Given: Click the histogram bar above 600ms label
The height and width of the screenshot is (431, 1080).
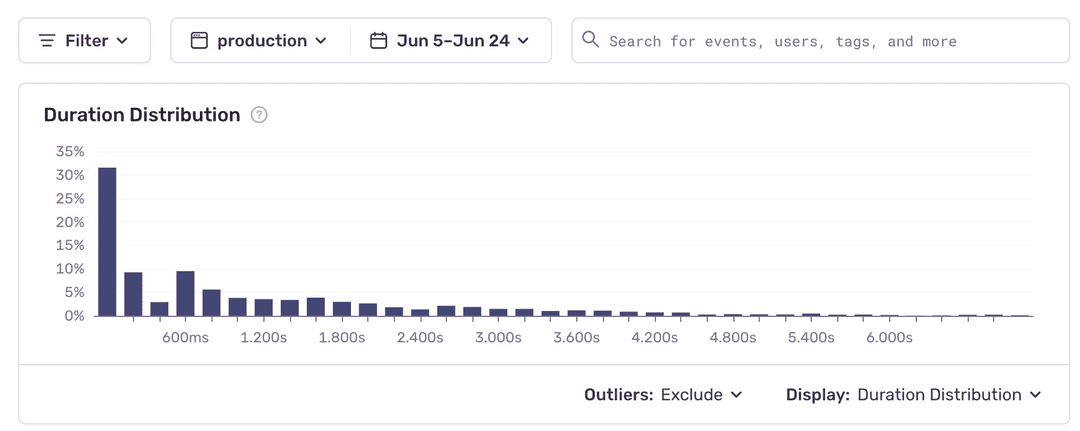Looking at the screenshot, I should tap(185, 293).
